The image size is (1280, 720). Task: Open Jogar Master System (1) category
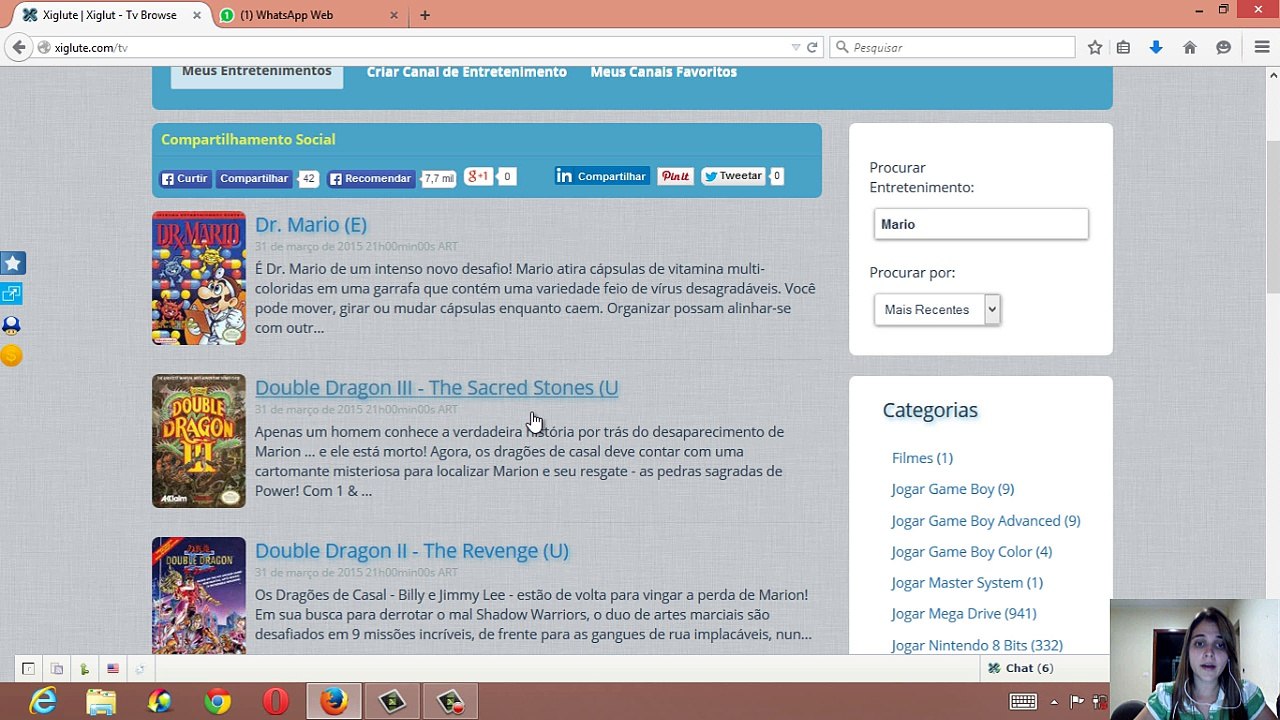click(x=967, y=583)
